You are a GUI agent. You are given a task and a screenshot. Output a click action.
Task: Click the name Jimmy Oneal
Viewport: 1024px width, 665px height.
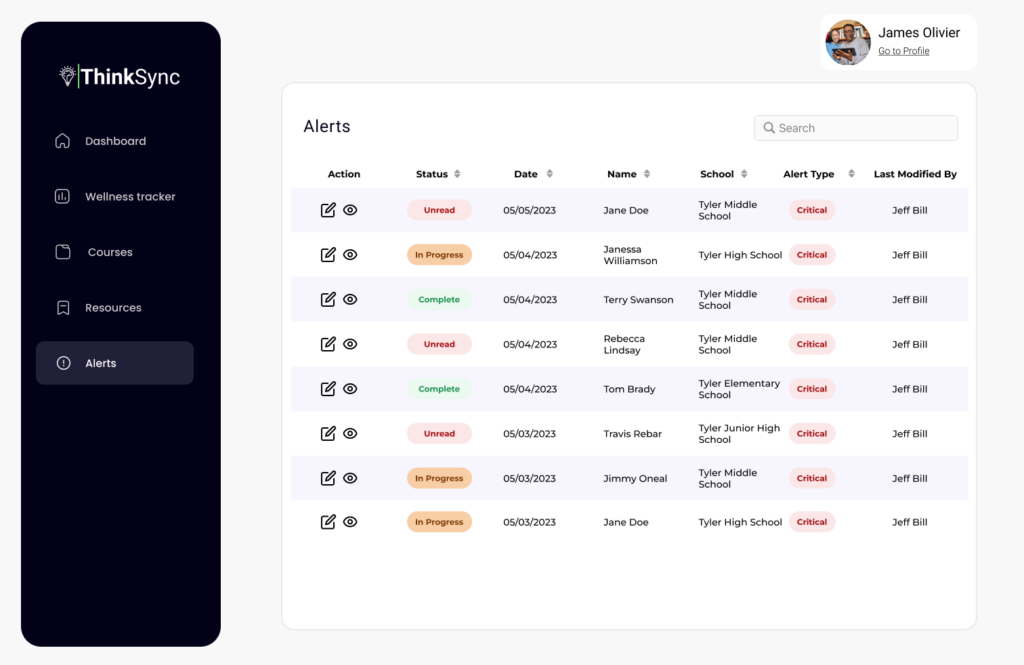[x=635, y=478]
